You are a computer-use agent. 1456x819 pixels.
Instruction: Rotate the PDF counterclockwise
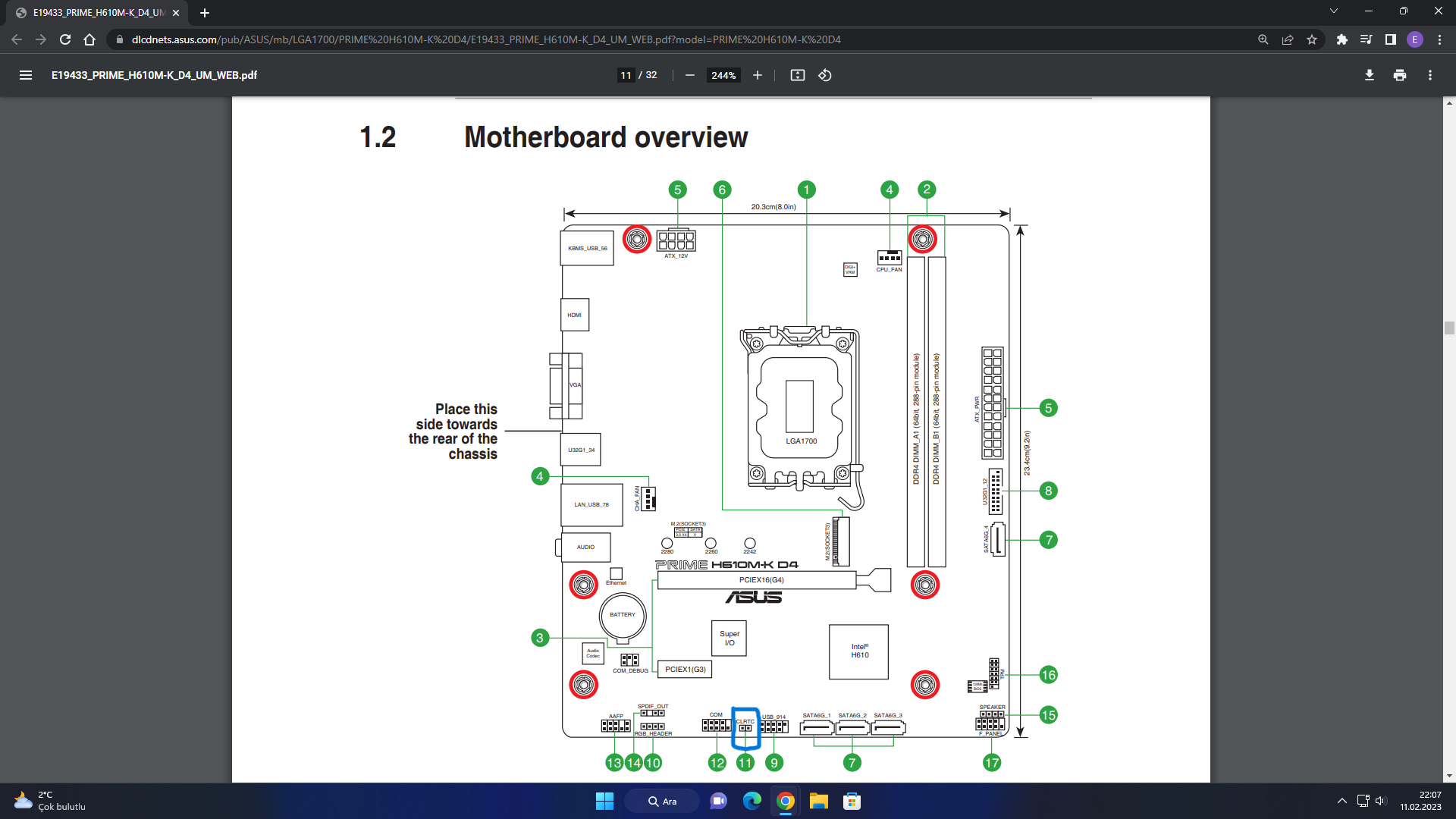(x=825, y=75)
